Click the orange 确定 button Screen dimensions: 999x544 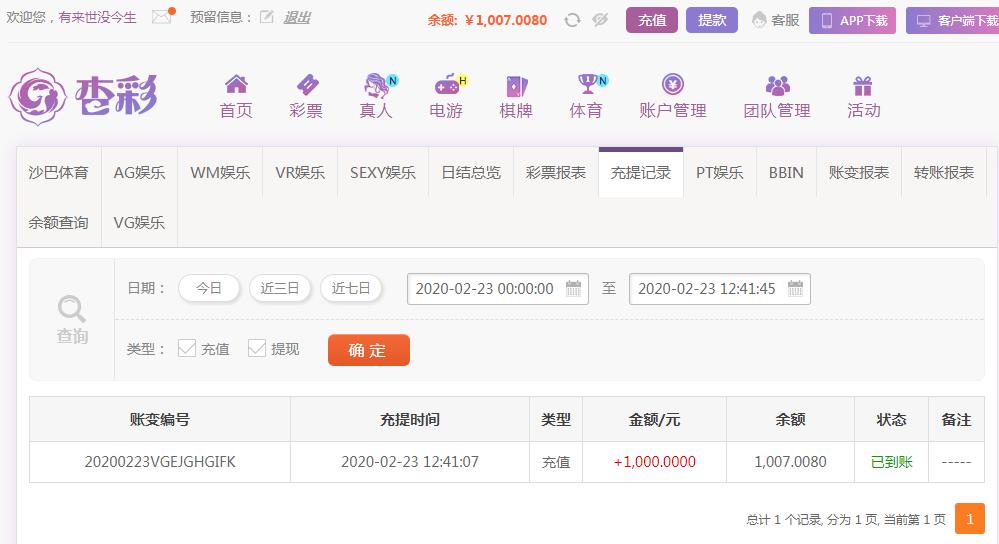pyautogui.click(x=369, y=350)
